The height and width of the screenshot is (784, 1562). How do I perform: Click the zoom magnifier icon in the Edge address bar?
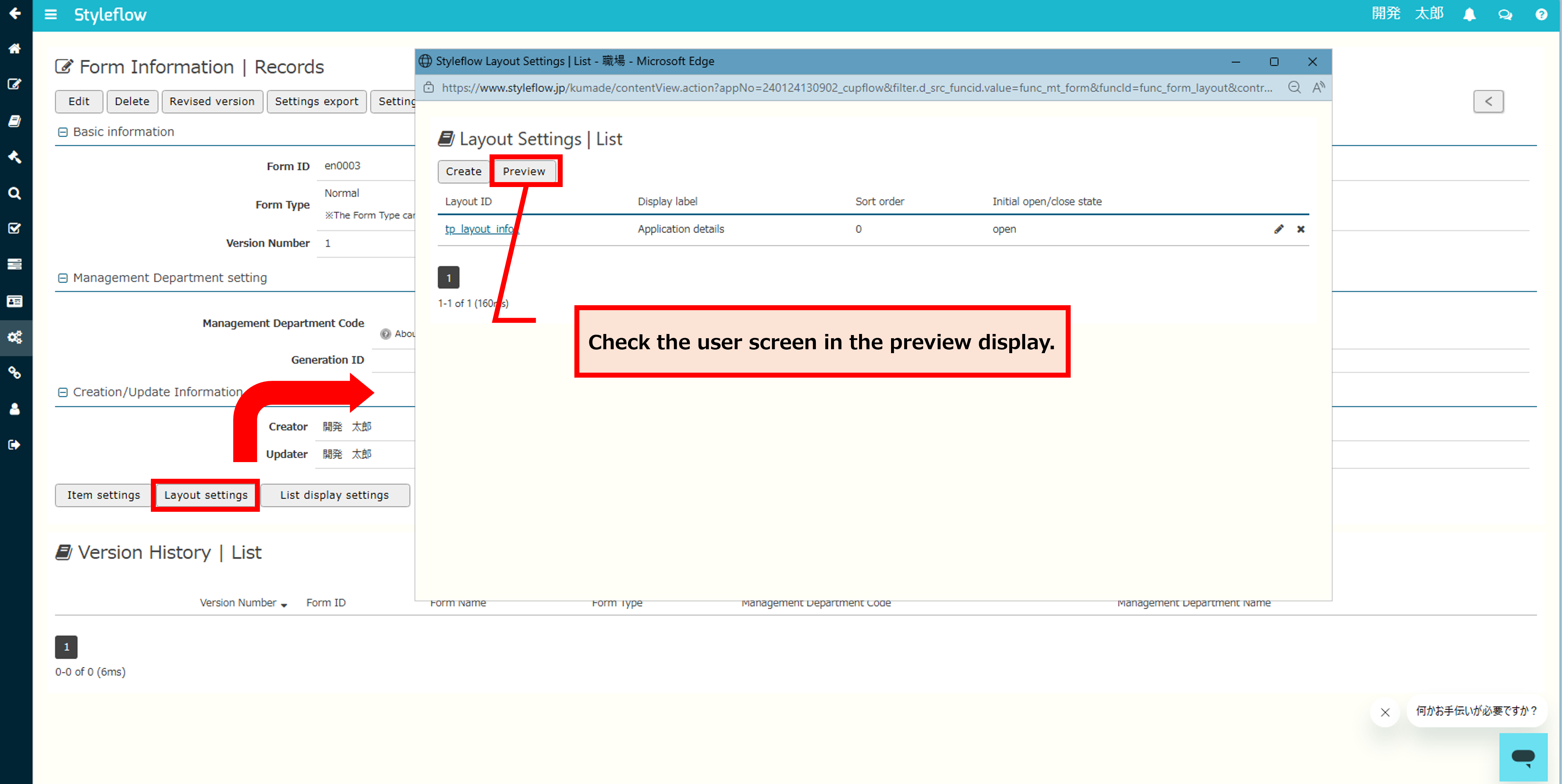[1294, 87]
